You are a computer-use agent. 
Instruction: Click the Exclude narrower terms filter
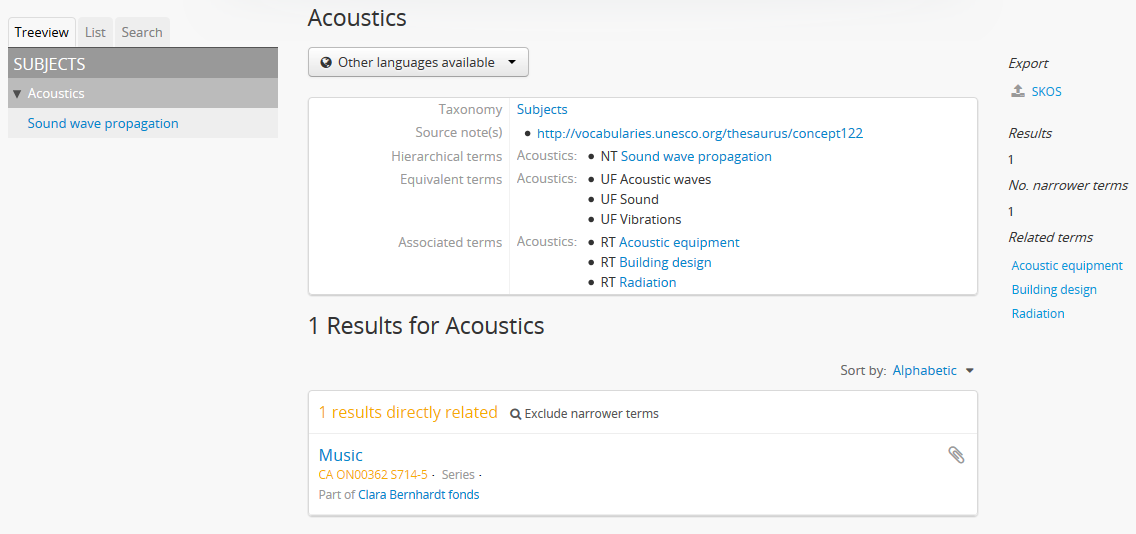point(591,414)
